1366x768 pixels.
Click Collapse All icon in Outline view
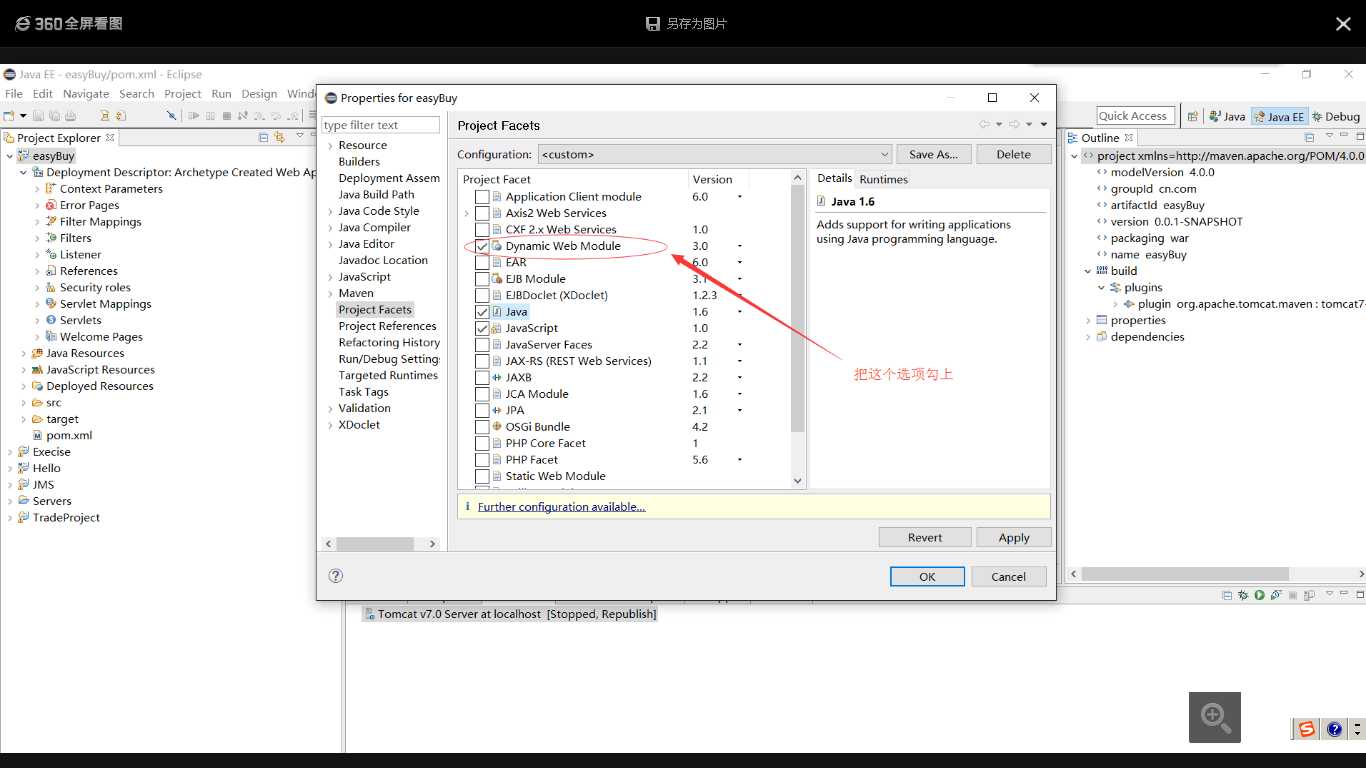tap(1309, 137)
